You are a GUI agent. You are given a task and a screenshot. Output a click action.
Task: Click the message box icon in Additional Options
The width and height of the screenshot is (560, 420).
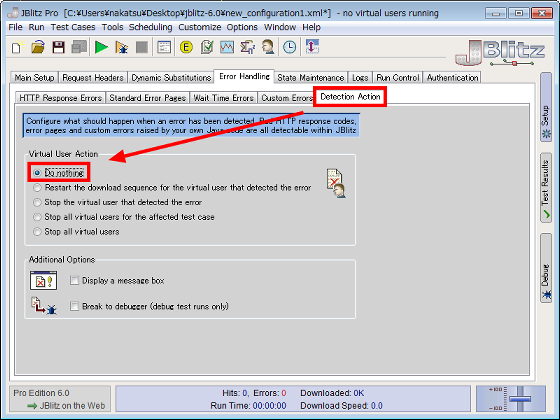43,281
